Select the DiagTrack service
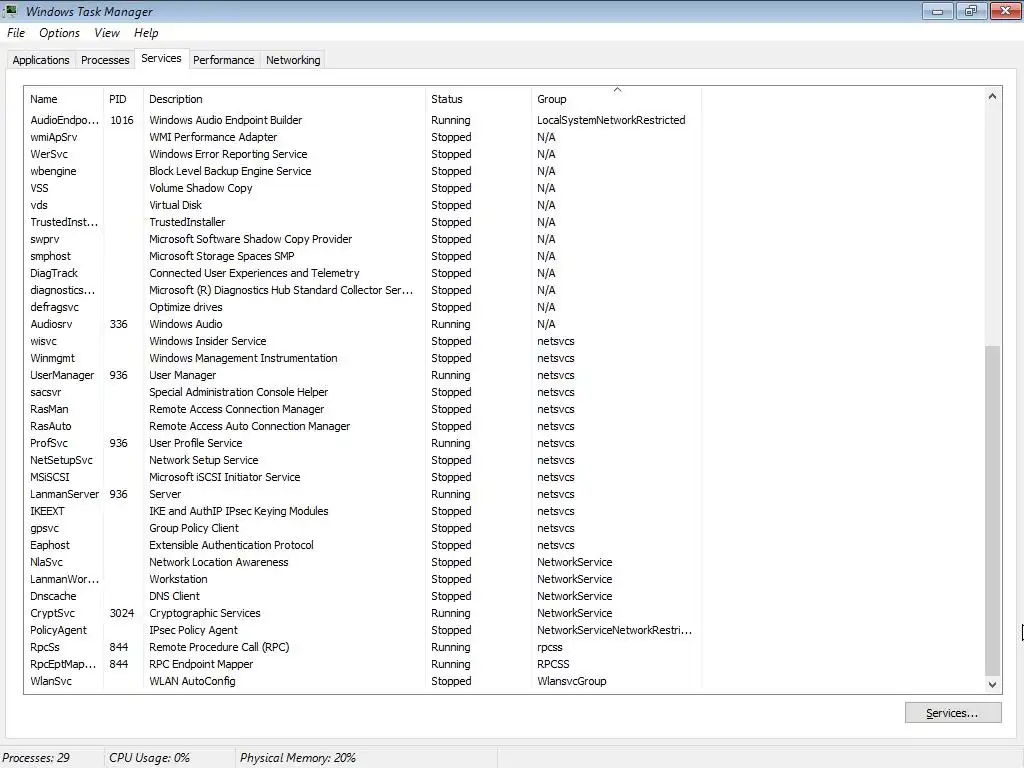 tap(364, 273)
